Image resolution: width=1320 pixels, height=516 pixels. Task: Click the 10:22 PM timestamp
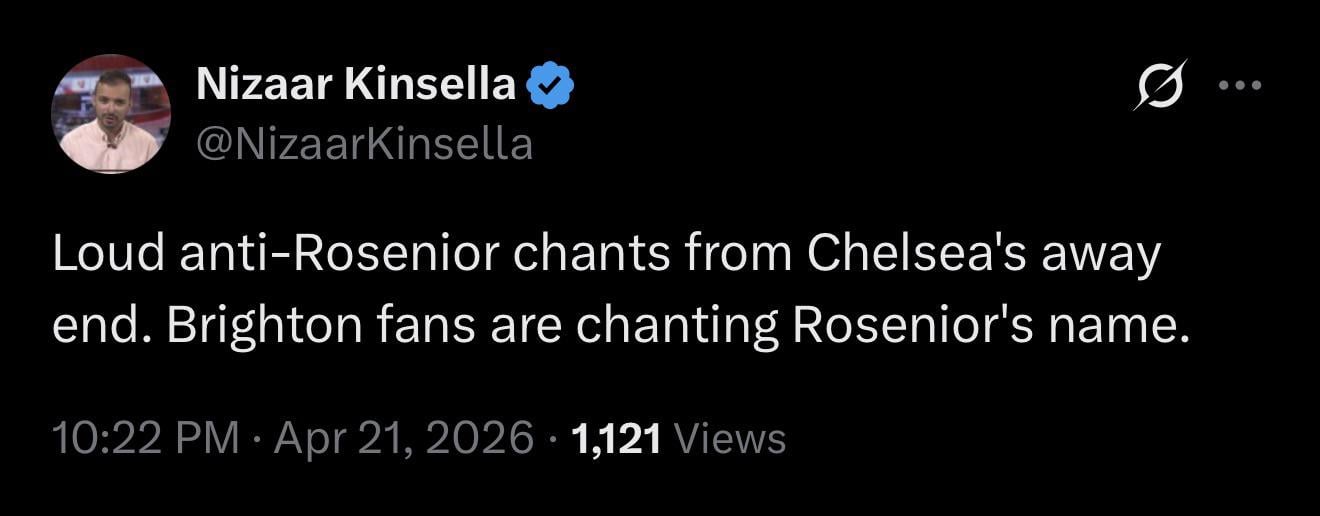click(145, 438)
